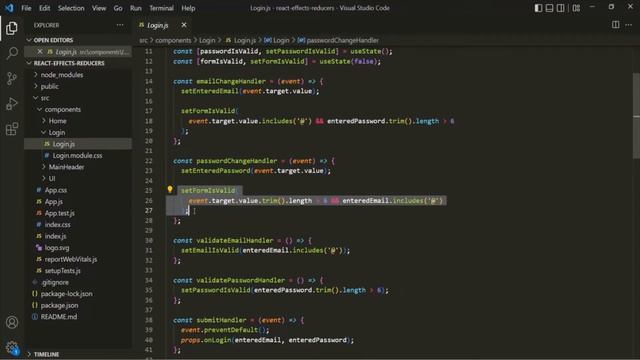Open the View menu
The image size is (640, 360).
(99, 8)
